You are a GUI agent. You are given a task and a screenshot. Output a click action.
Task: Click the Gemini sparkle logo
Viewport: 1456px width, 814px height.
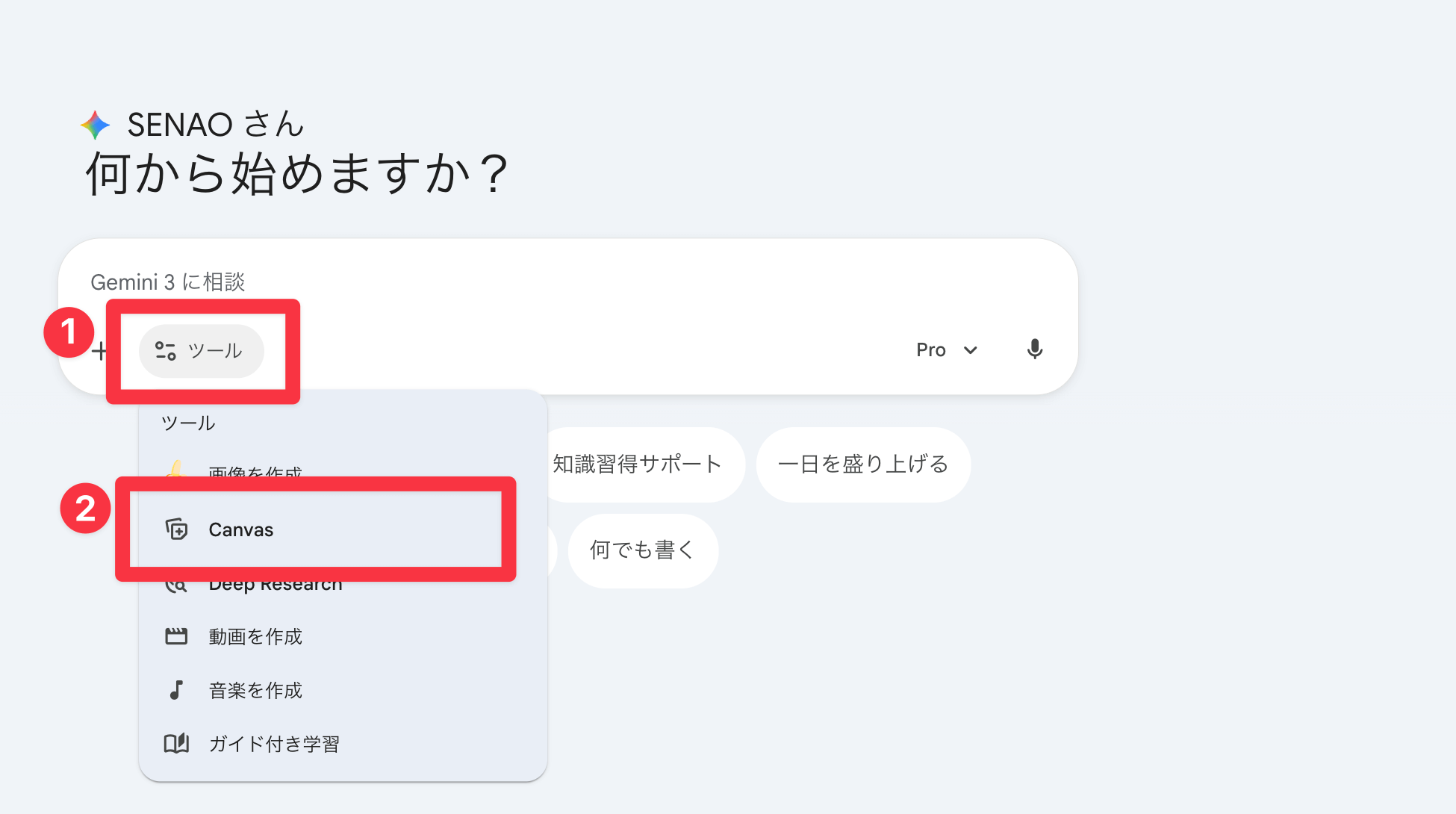pos(96,125)
